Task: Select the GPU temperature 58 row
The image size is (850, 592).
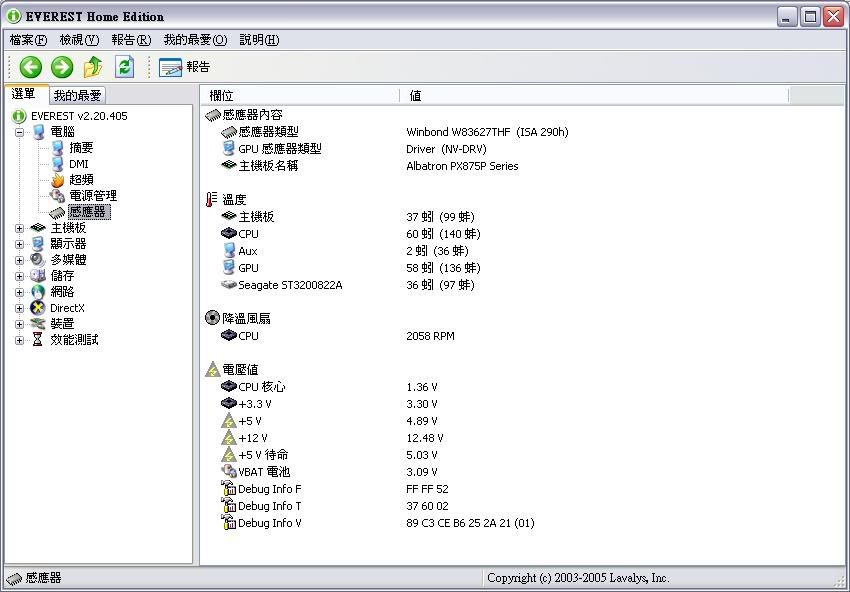Action: point(351,268)
